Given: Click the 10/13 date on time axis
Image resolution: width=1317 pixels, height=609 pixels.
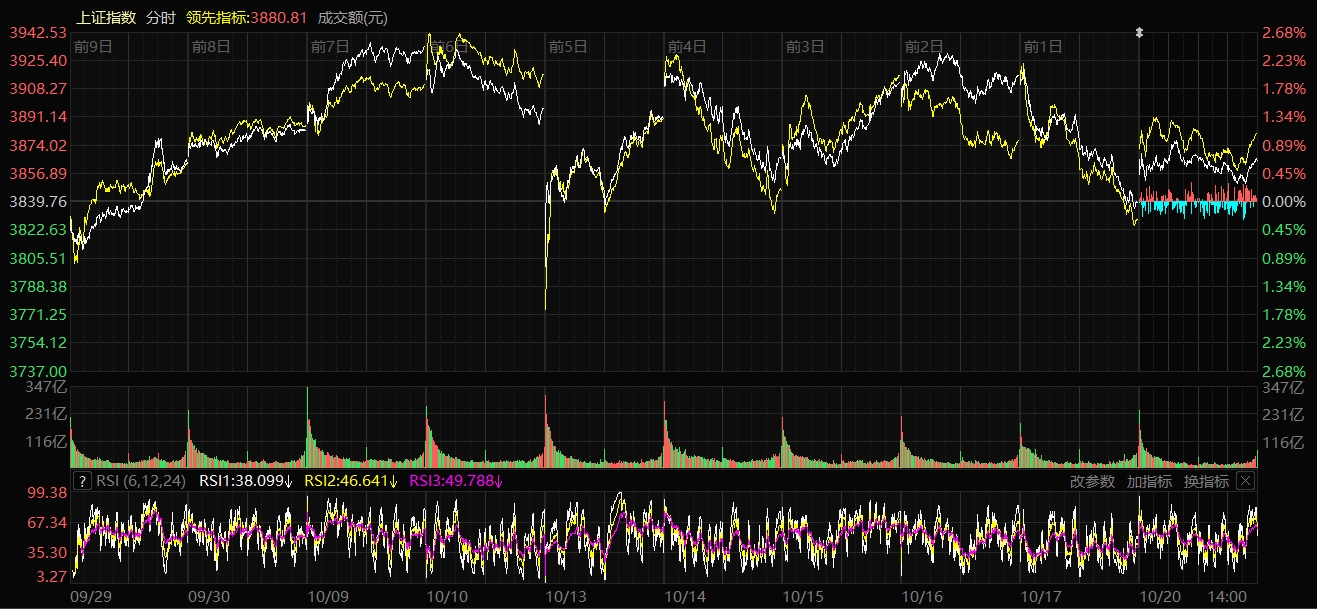Looking at the screenshot, I should [x=567, y=595].
